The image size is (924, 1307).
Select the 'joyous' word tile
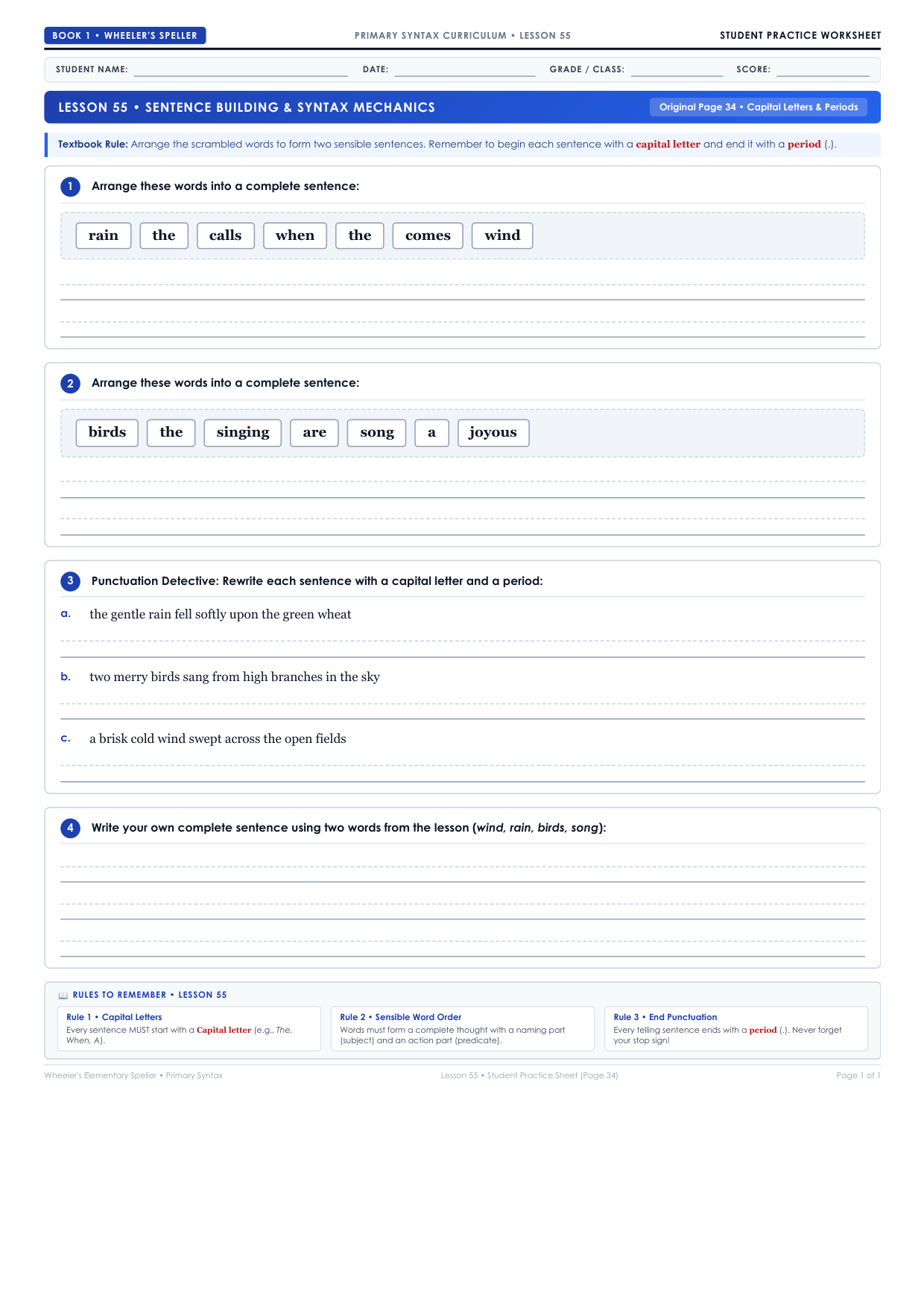(493, 433)
